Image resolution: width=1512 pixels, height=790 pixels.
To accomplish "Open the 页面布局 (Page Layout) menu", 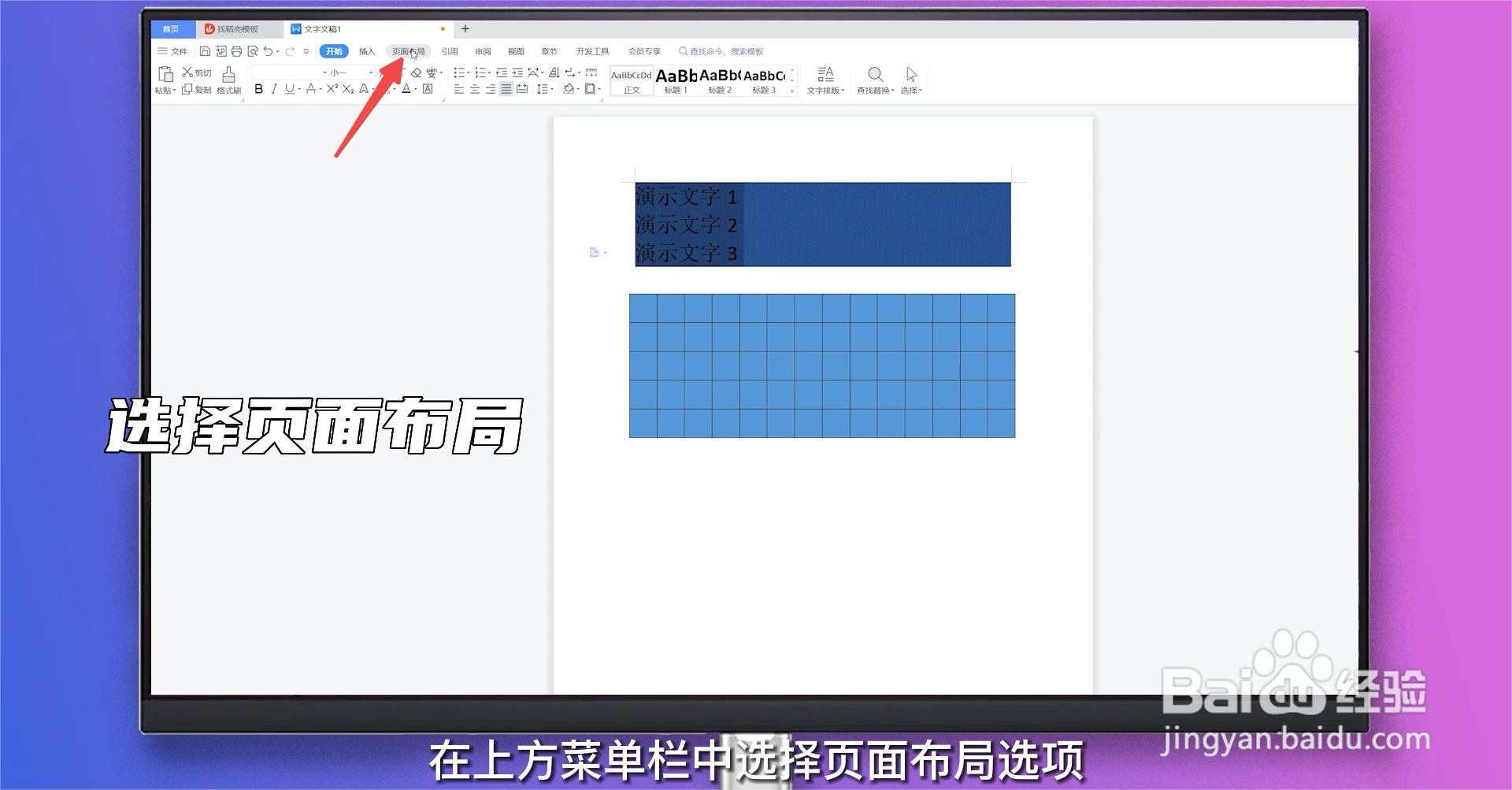I will pyautogui.click(x=409, y=50).
